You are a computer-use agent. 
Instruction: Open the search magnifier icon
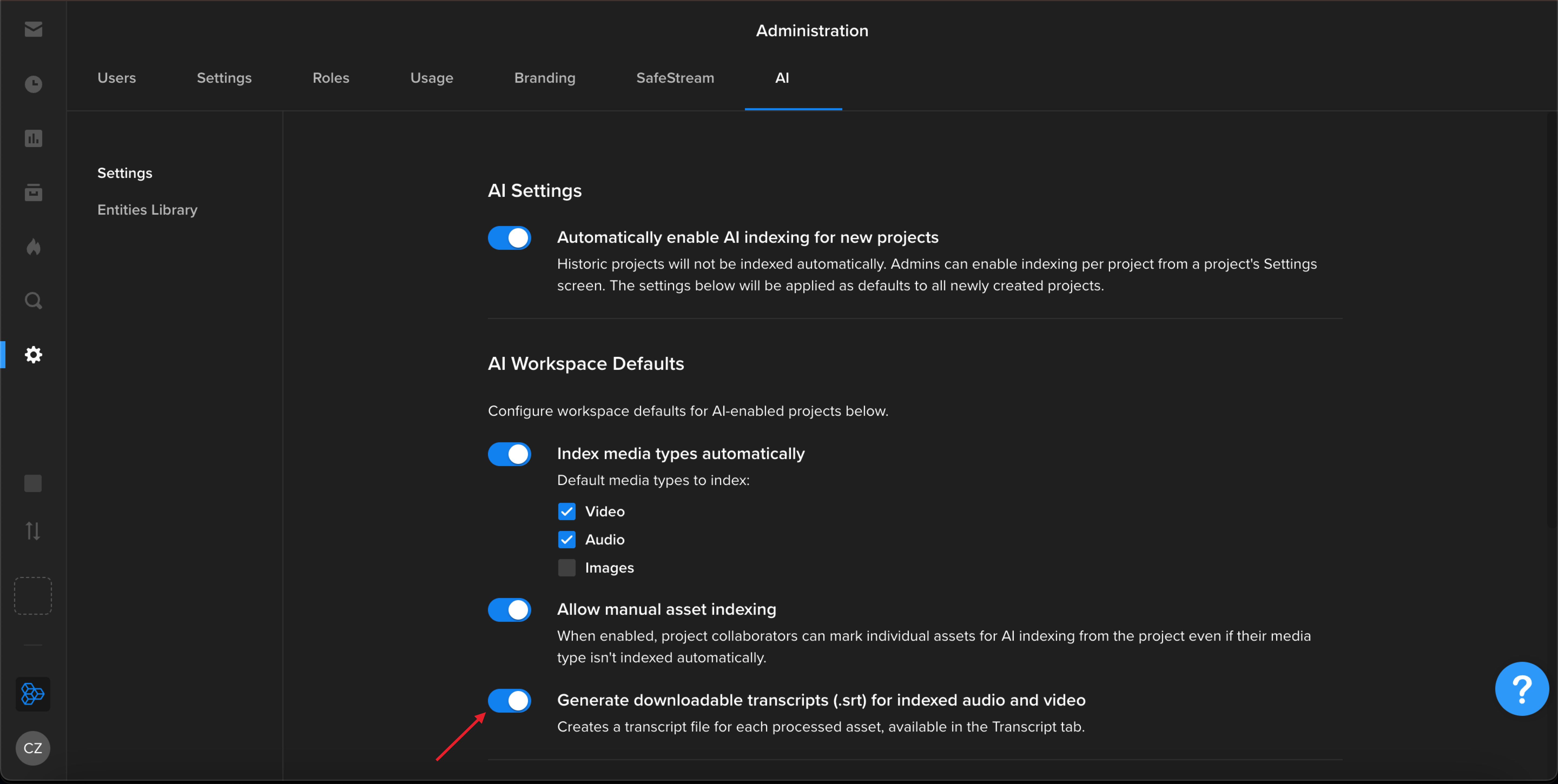pos(33,300)
